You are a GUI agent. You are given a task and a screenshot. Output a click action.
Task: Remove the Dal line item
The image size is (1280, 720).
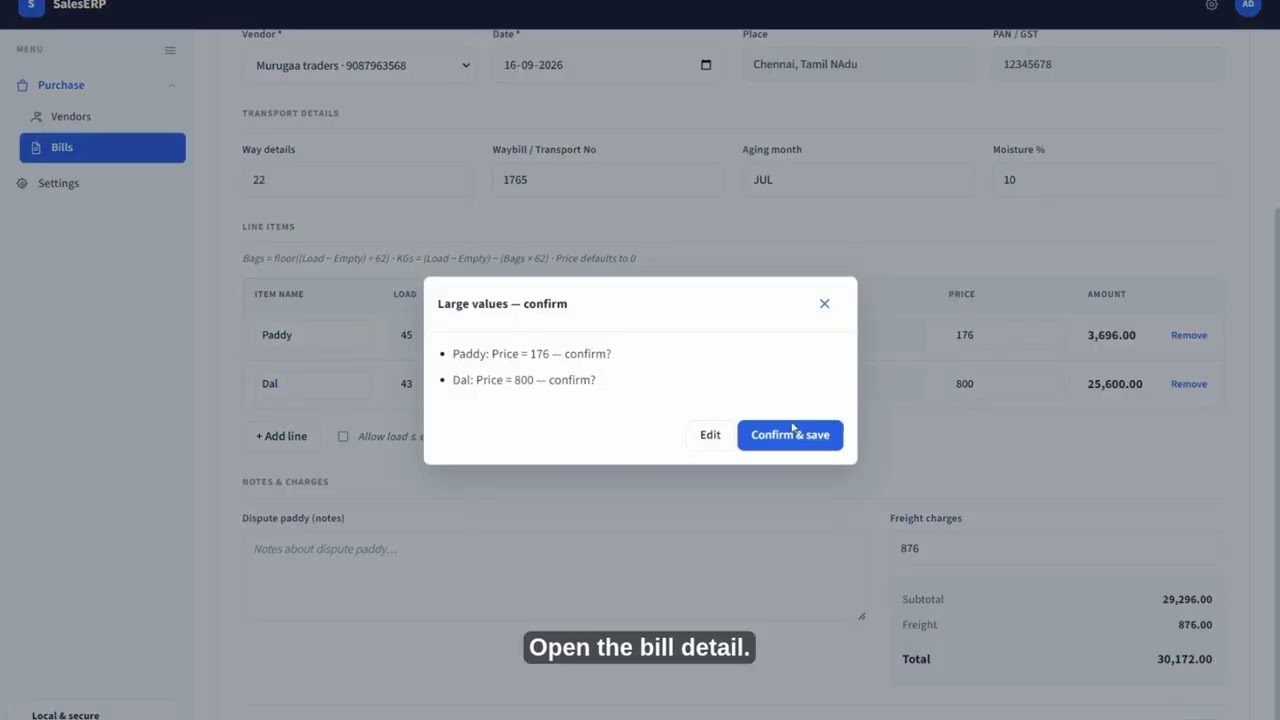[x=1189, y=384]
